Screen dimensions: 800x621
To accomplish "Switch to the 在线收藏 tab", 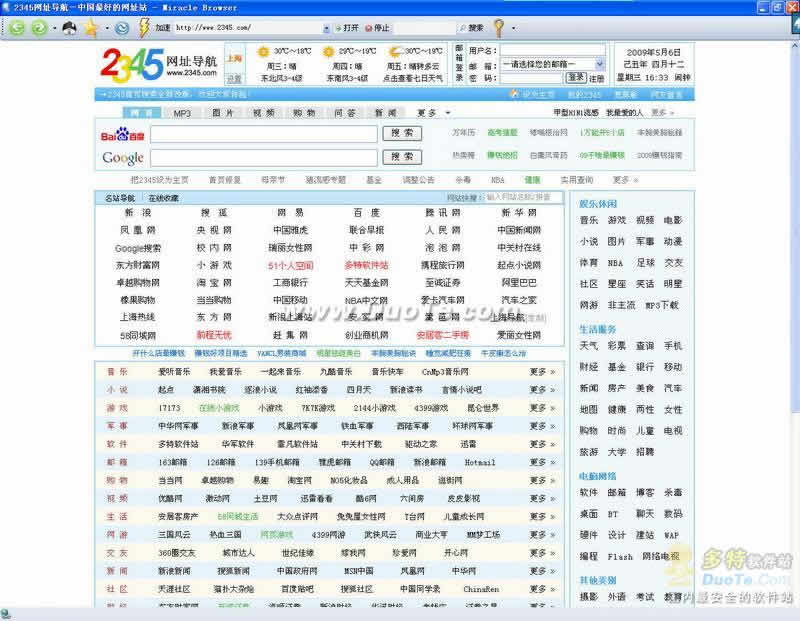I will (164, 198).
